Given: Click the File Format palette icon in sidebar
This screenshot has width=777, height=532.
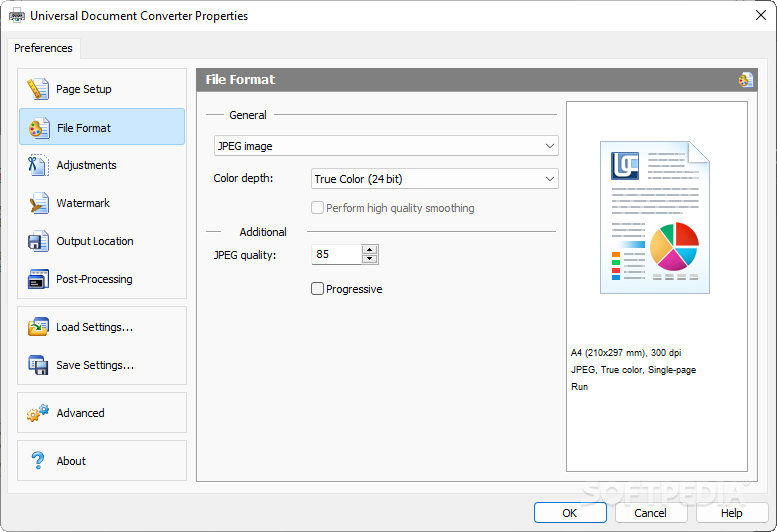Looking at the screenshot, I should (39, 128).
